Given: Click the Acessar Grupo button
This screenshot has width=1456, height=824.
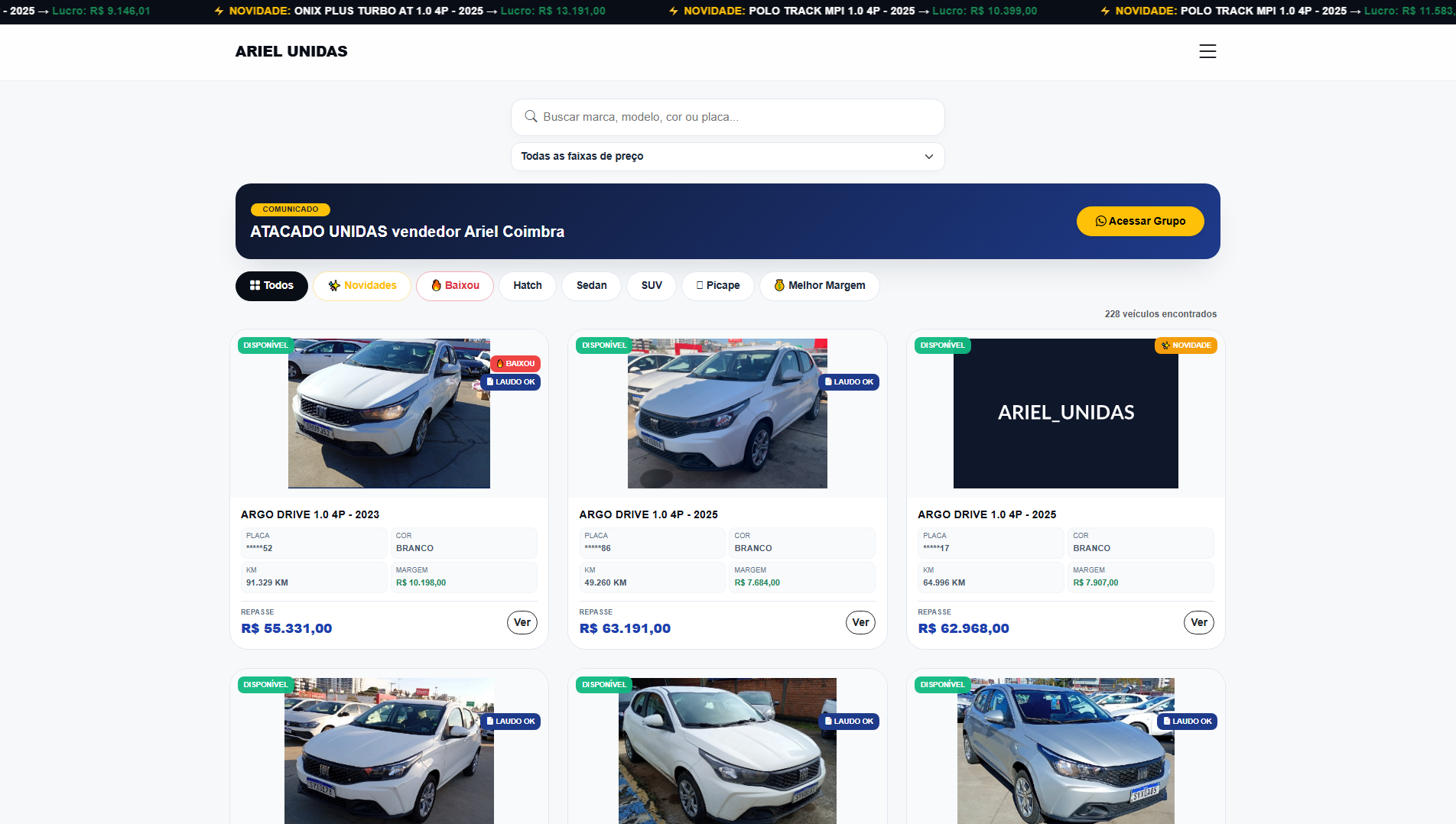Looking at the screenshot, I should point(1140,221).
